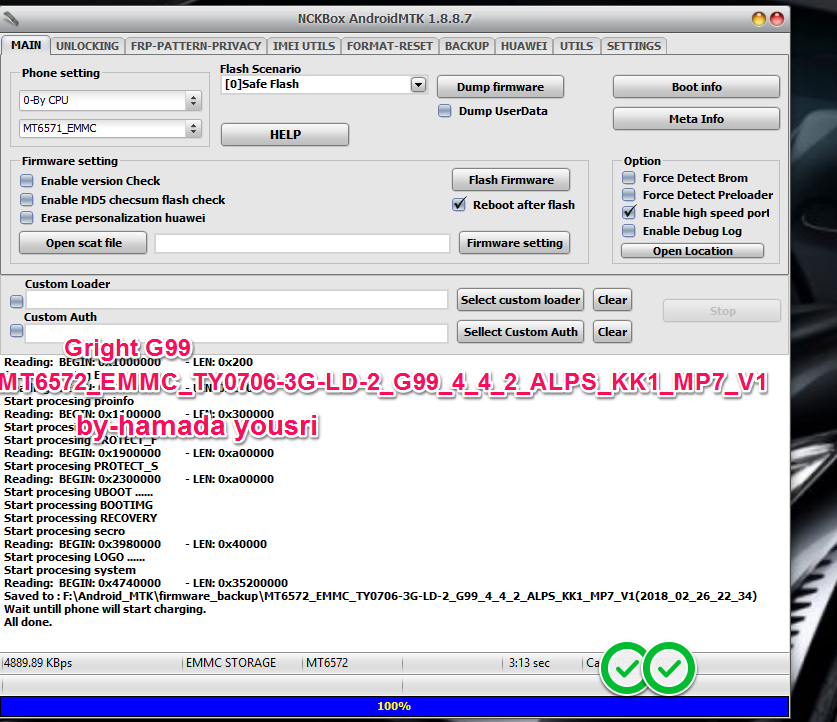Click 'Start processing RECOVERY' log line

pyautogui.click(x=81, y=518)
